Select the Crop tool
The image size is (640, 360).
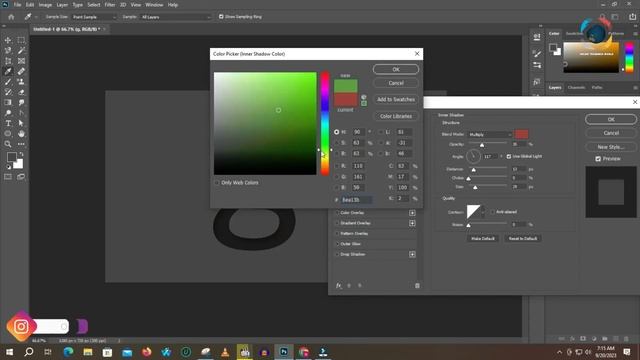pos(8,61)
